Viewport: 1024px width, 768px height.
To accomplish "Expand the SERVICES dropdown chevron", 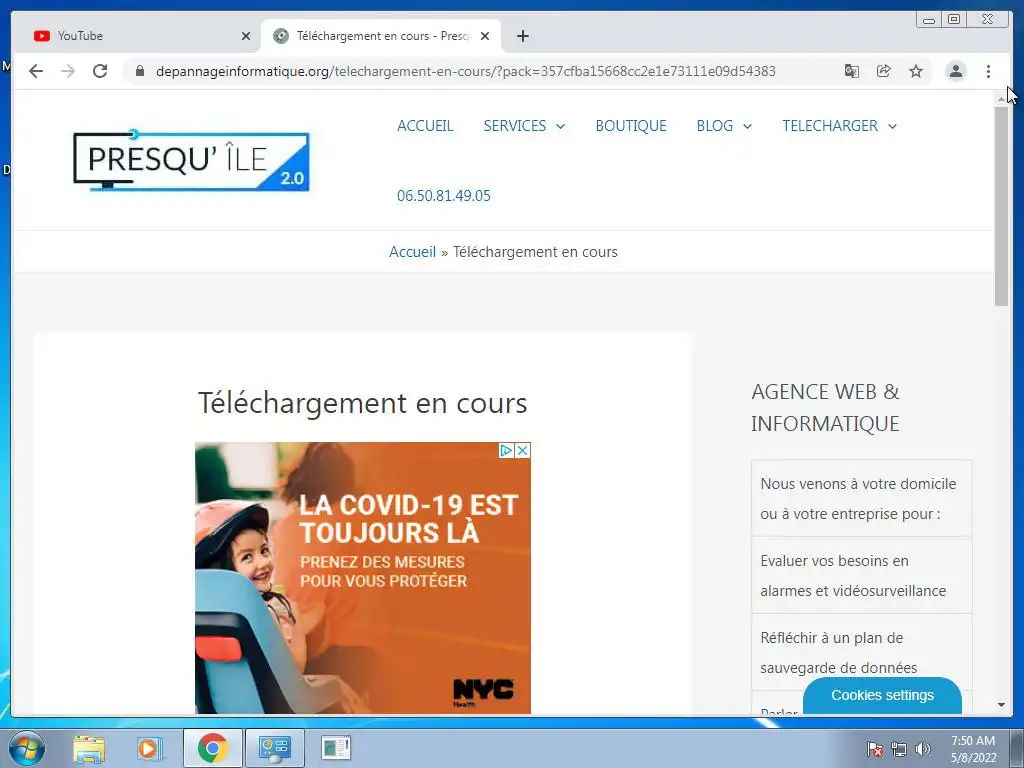I will (560, 126).
